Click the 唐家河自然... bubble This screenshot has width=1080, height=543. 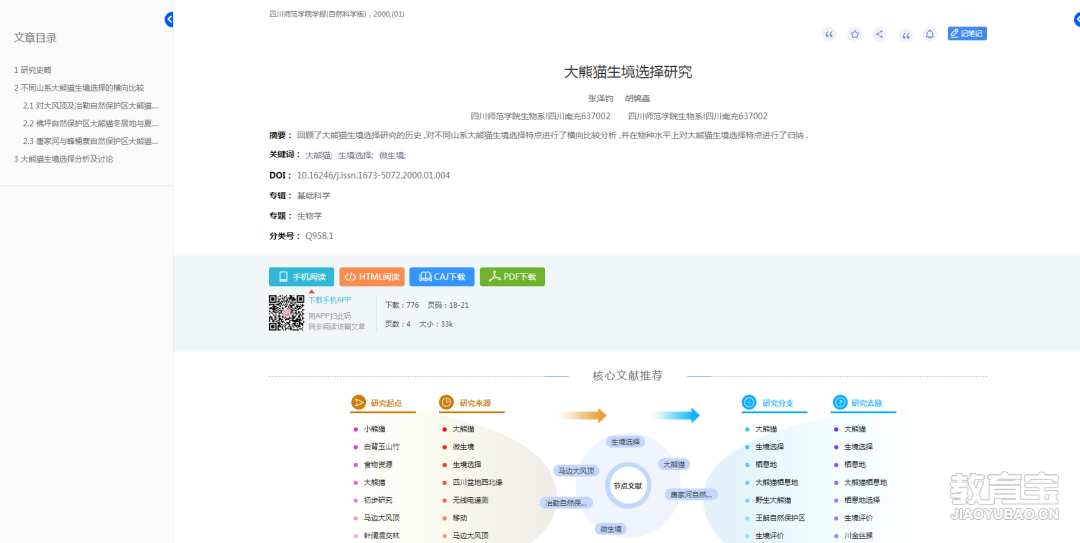tap(692, 494)
